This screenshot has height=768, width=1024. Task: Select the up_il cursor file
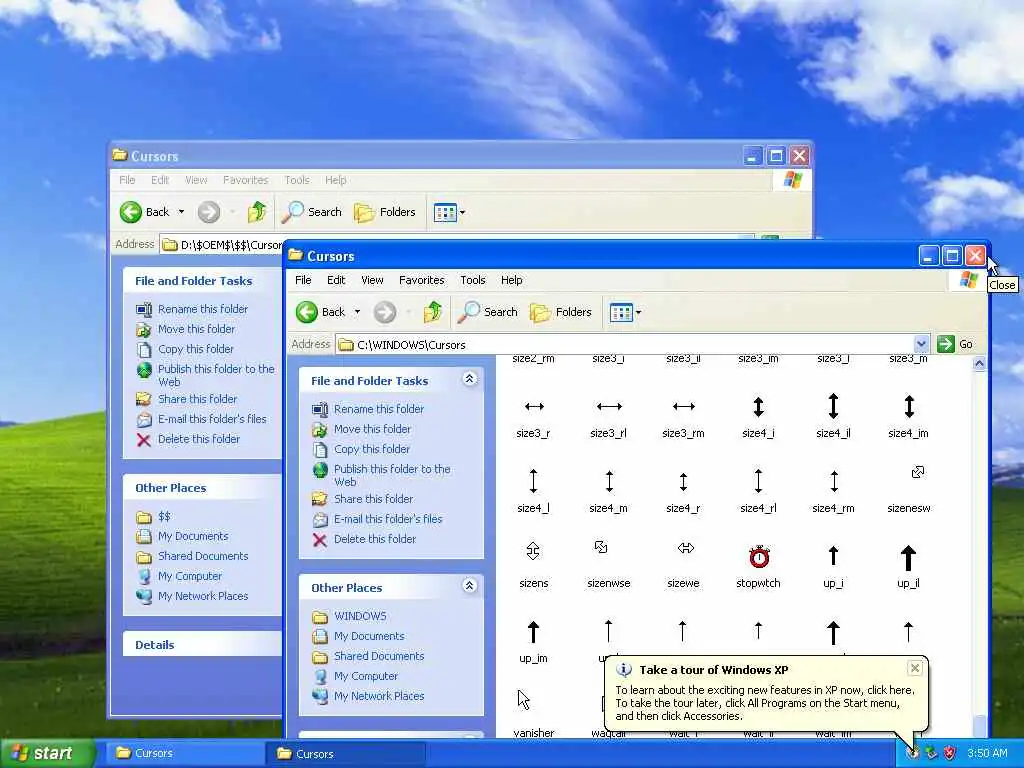pos(908,567)
